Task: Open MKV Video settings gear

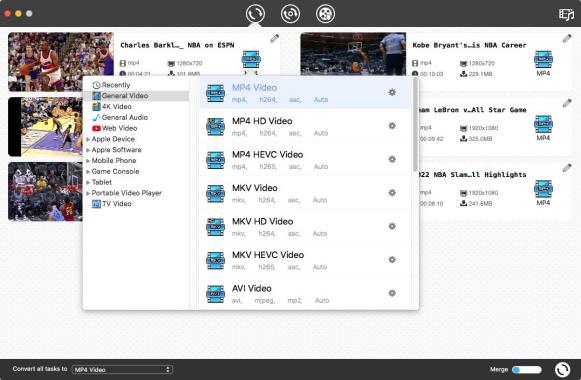Action: 392,193
